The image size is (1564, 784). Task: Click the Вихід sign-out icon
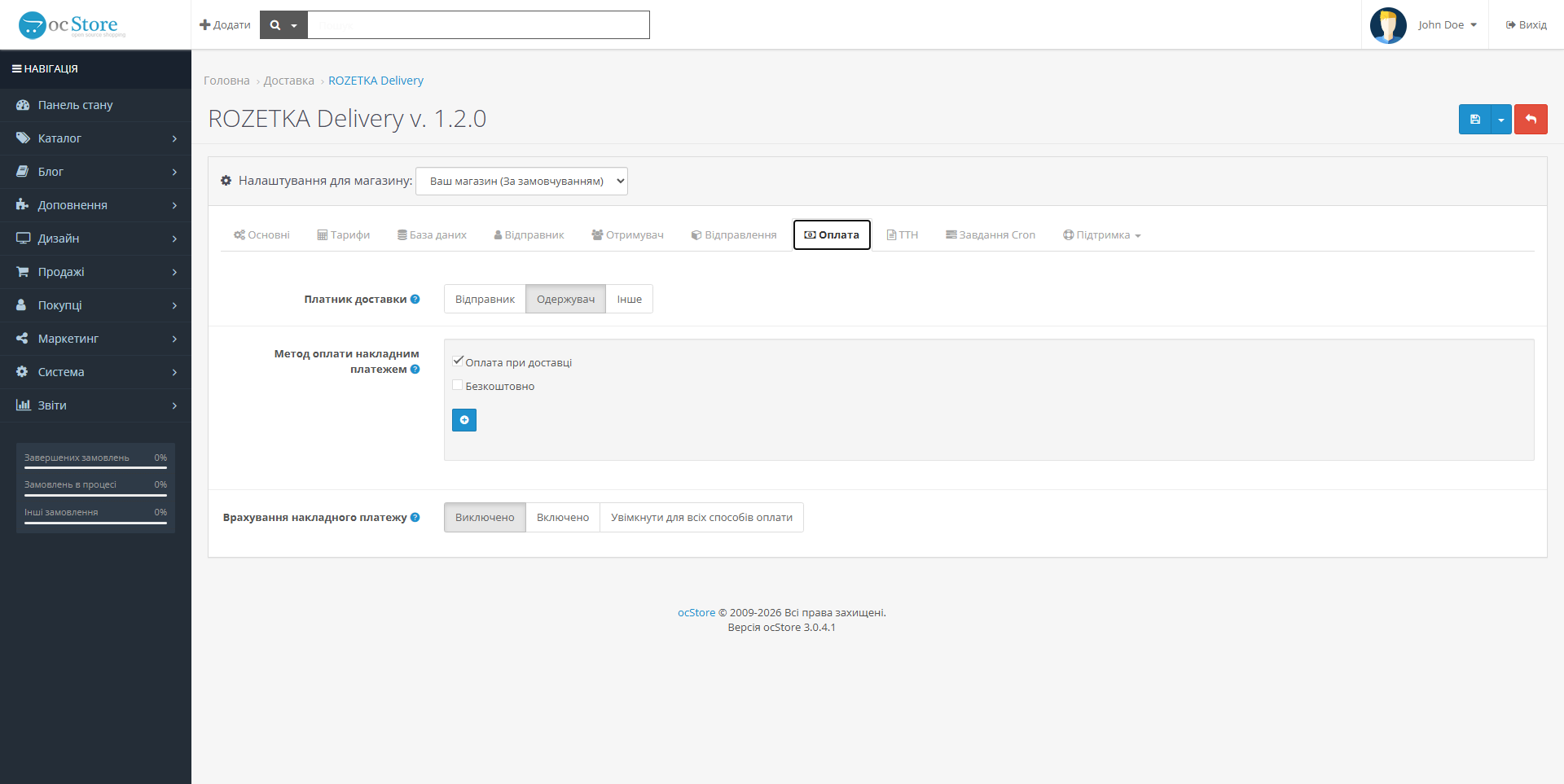(1511, 25)
